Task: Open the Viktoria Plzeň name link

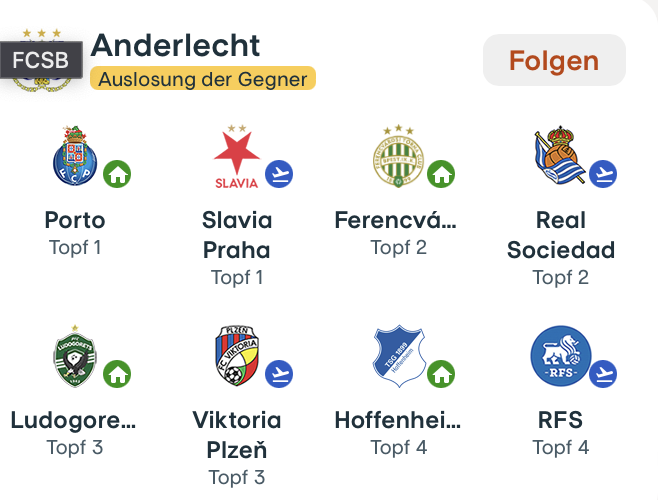Action: point(237,434)
